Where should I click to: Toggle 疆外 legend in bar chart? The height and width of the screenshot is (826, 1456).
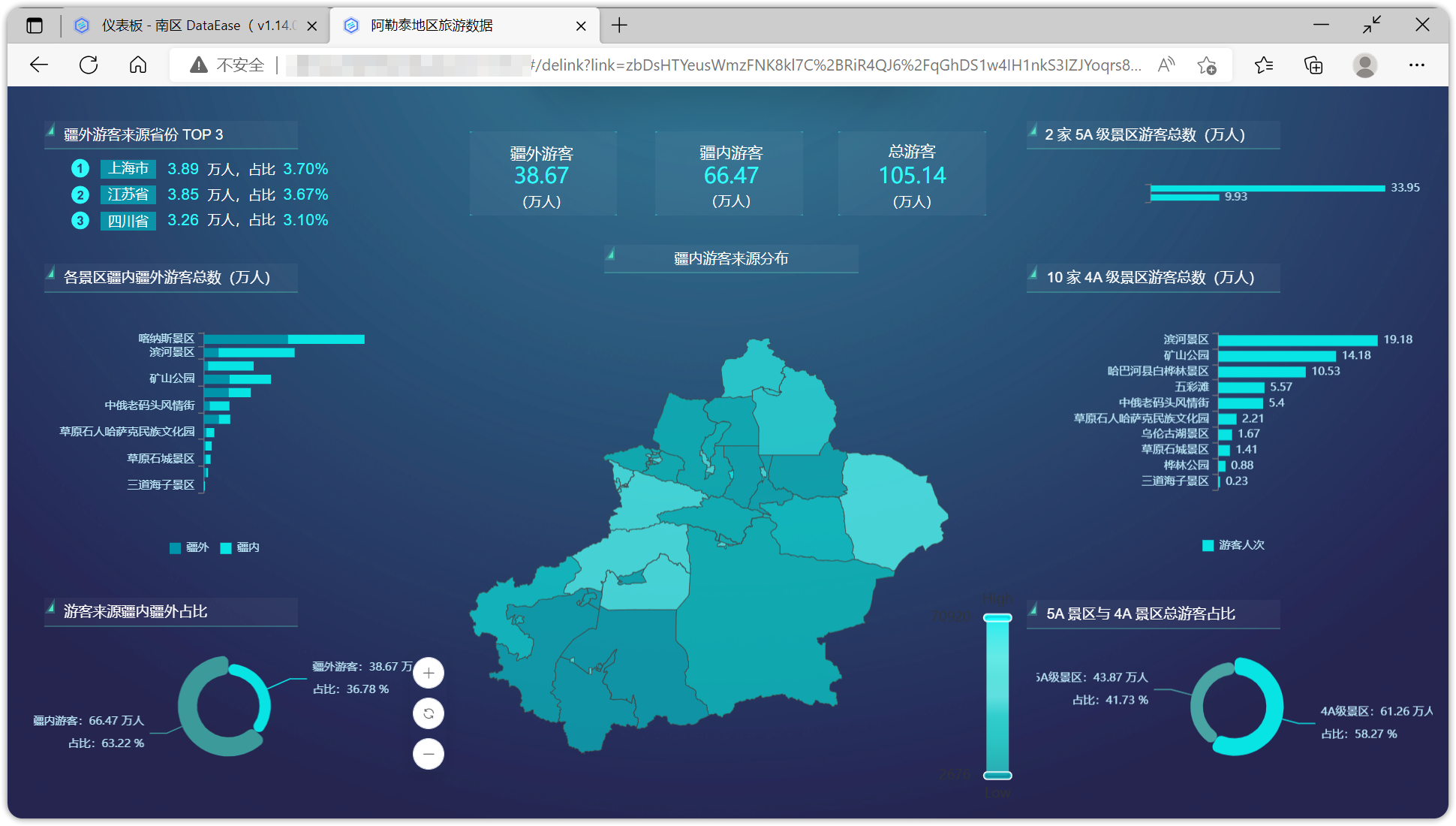(x=189, y=547)
